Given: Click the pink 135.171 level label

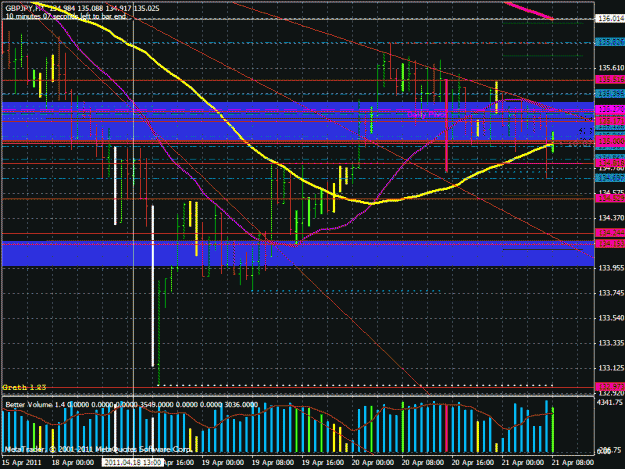Looking at the screenshot, I should (x=610, y=120).
